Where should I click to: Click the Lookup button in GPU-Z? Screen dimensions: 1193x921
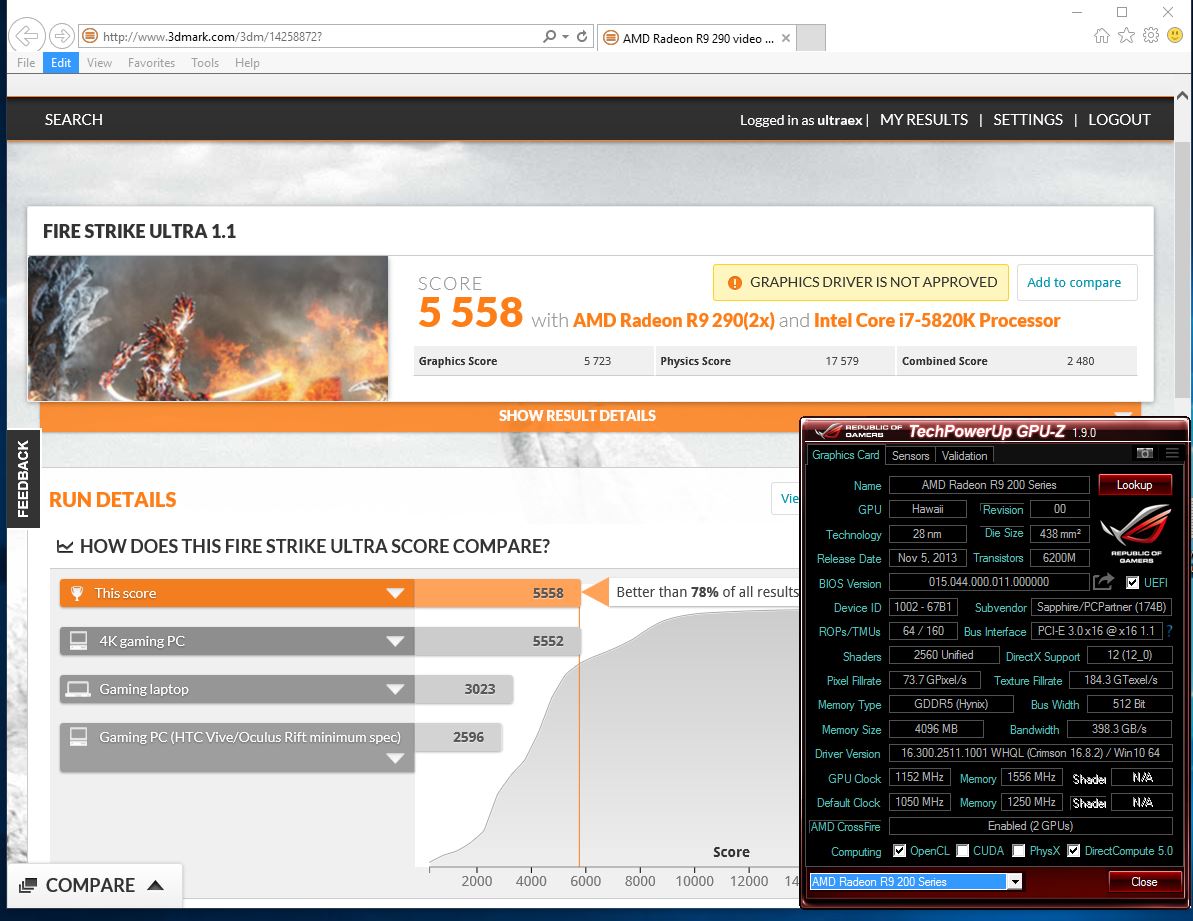(1134, 484)
